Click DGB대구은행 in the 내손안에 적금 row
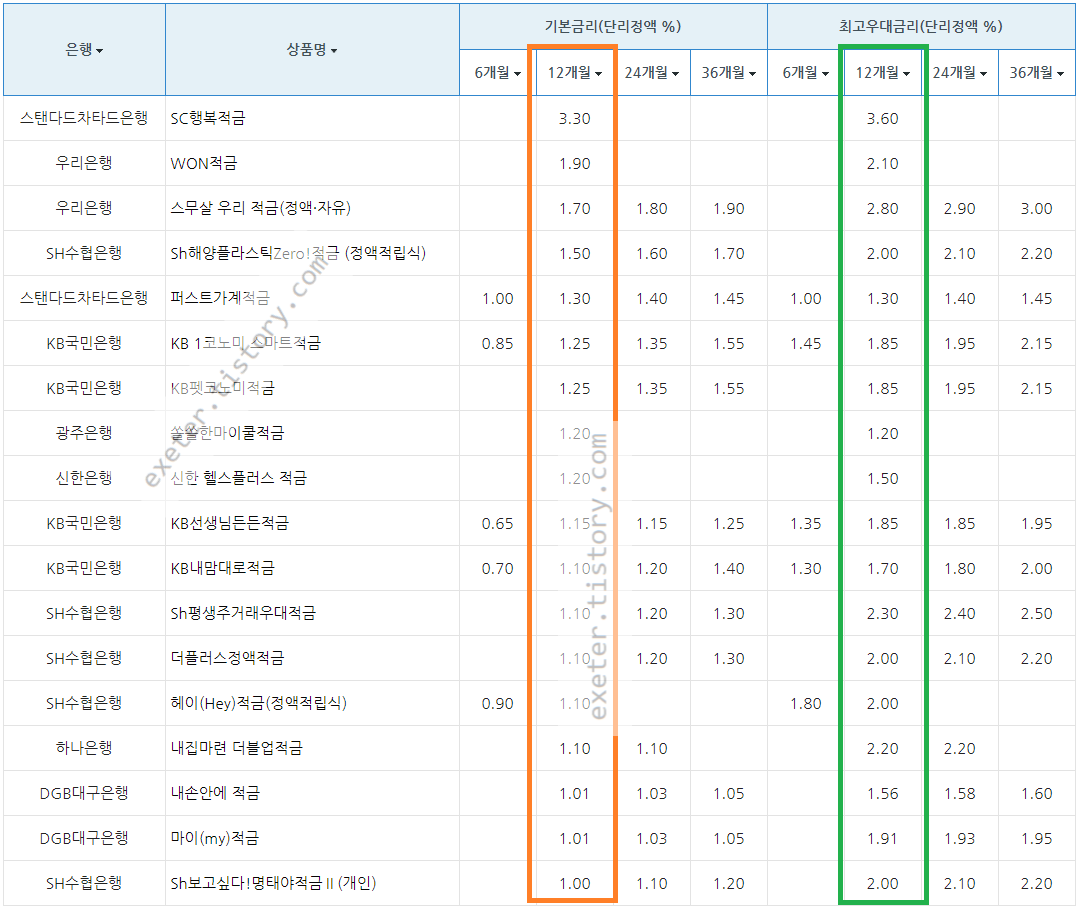The image size is (1076, 906). click(84, 793)
